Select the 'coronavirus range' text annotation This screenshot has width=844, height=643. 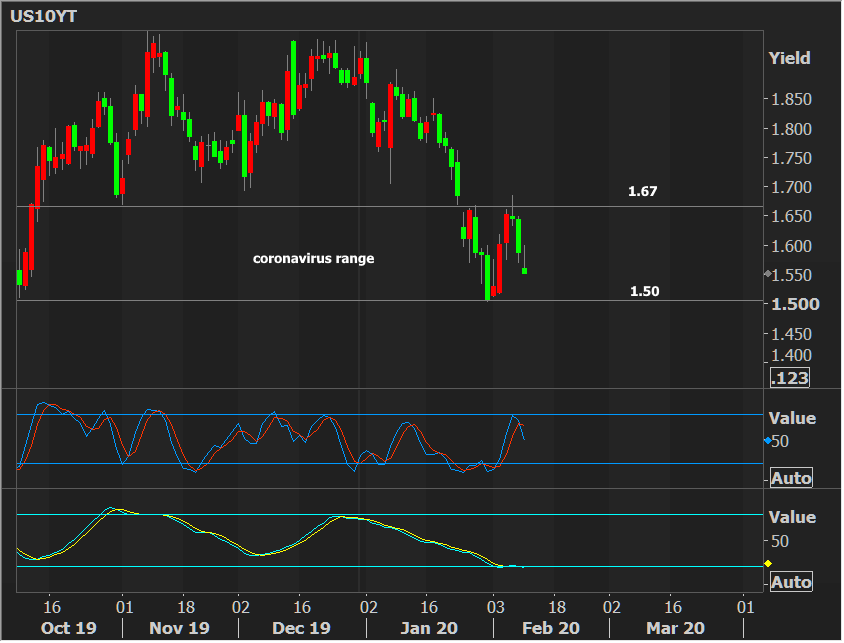tap(313, 258)
